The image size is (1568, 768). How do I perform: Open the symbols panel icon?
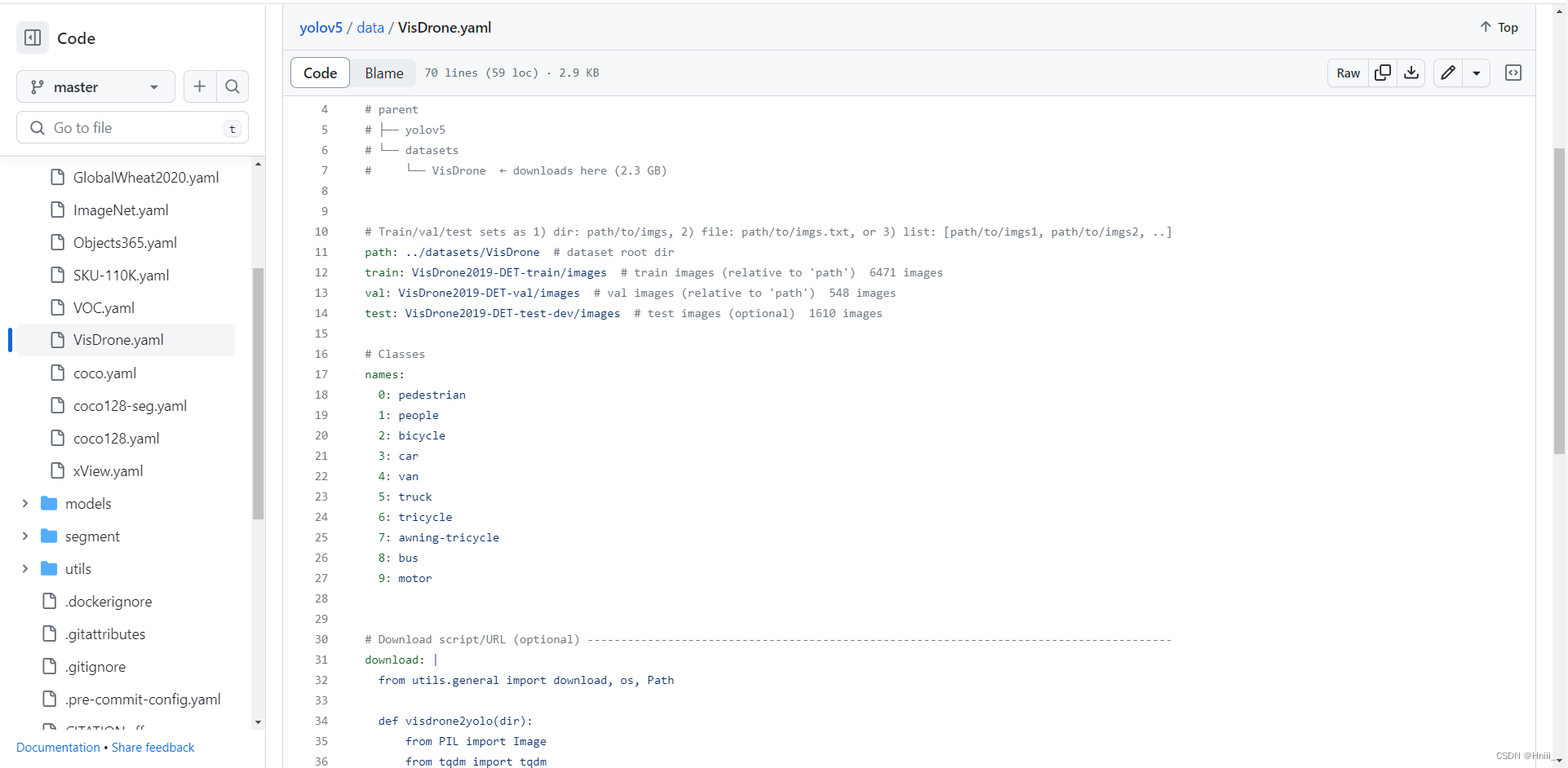pos(1513,73)
